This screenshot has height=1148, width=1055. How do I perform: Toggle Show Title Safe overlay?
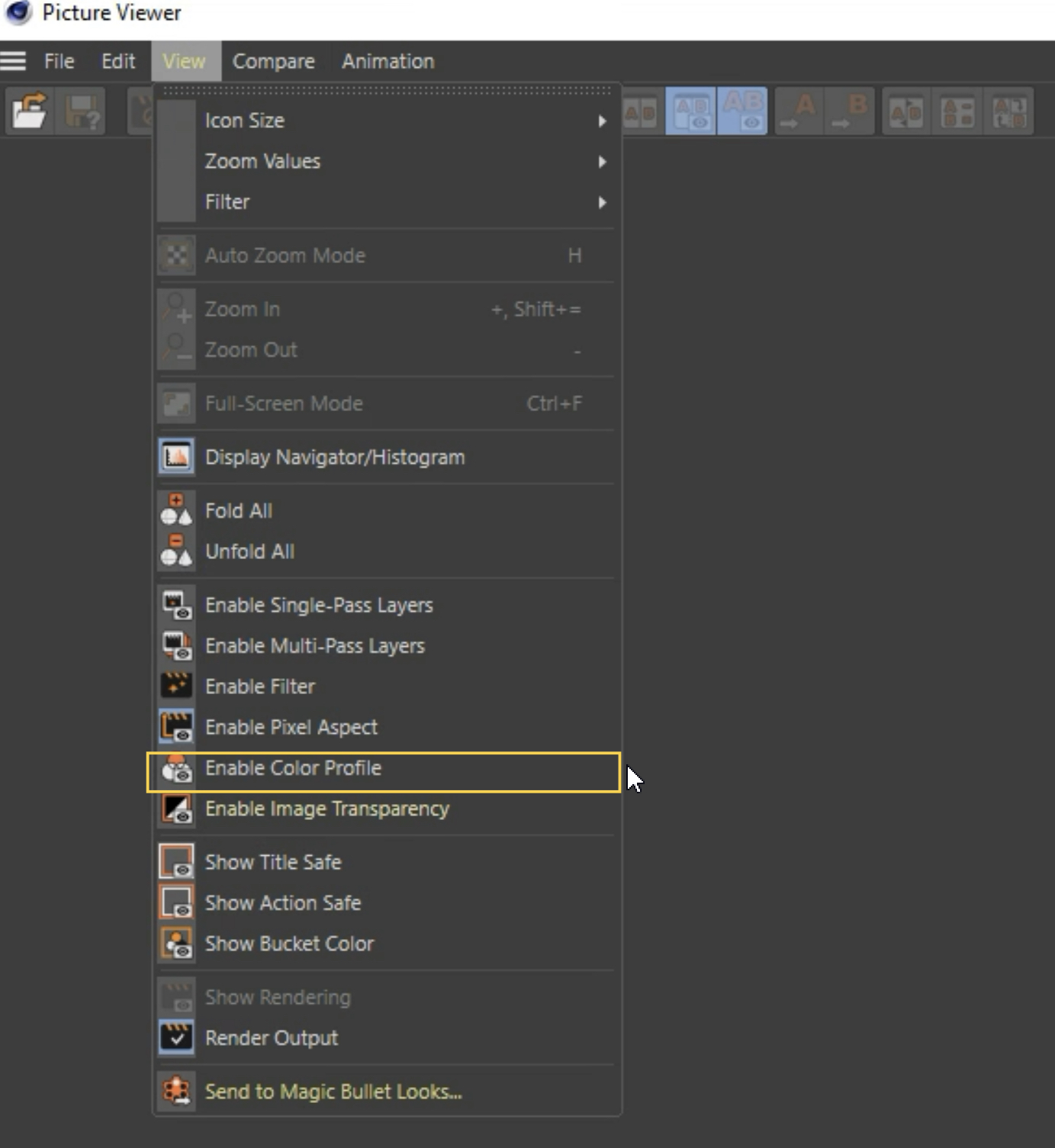tap(384, 862)
